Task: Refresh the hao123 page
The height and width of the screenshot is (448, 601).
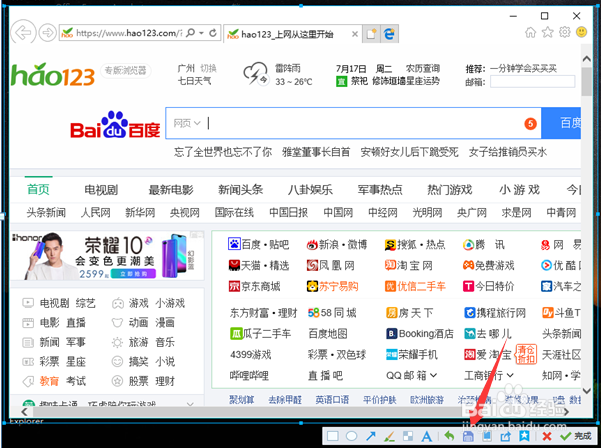Action: (213, 33)
